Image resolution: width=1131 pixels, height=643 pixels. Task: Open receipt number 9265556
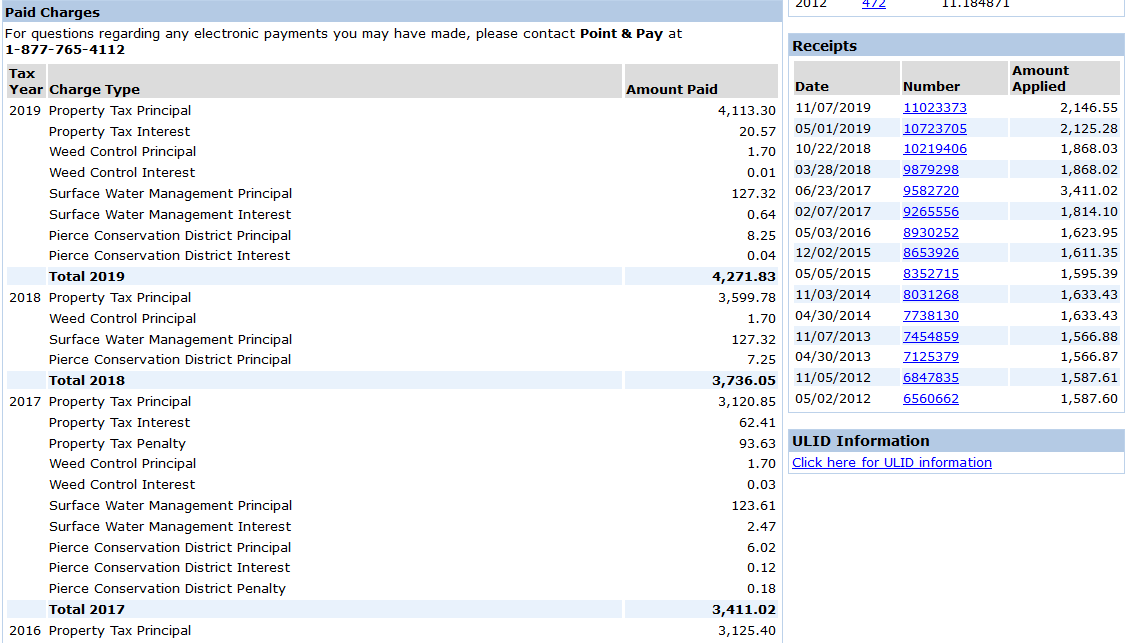[930, 211]
